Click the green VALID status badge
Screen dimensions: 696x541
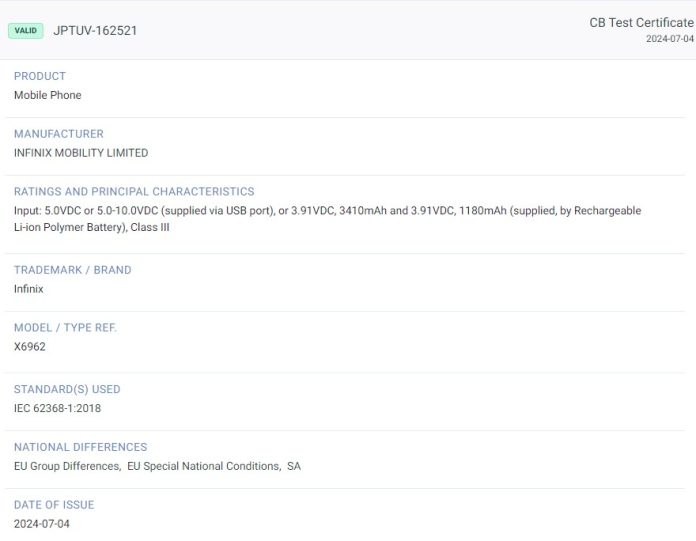(x=26, y=31)
